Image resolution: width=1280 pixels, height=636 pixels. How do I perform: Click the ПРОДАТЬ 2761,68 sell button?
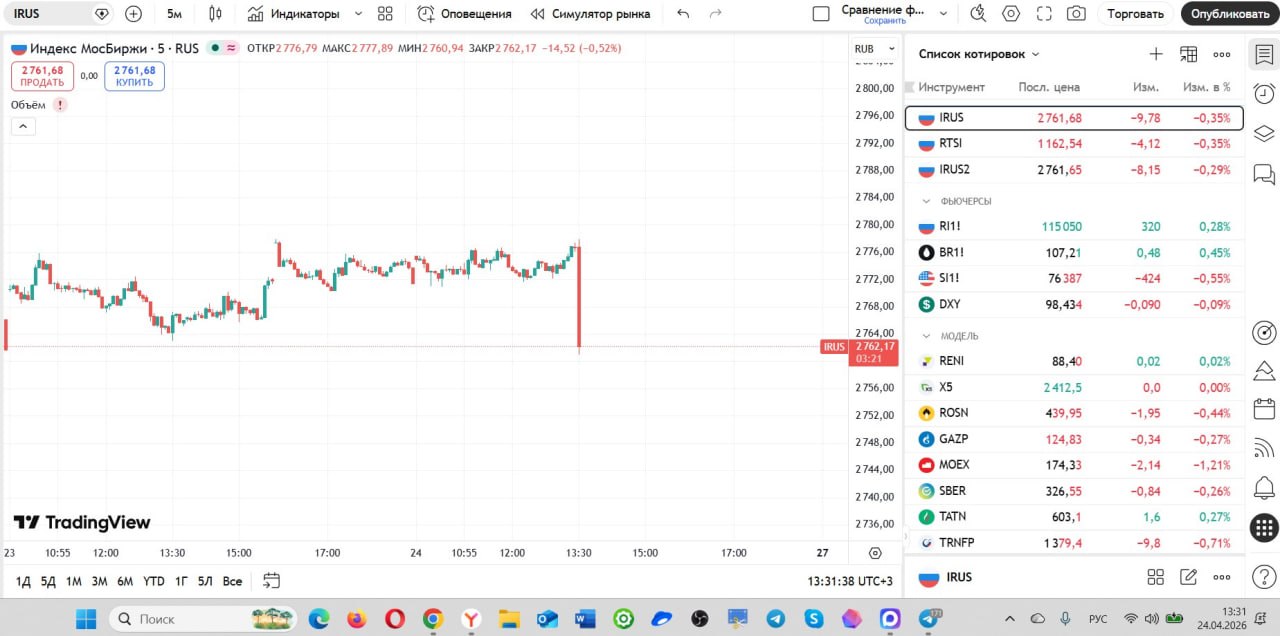tap(42, 76)
